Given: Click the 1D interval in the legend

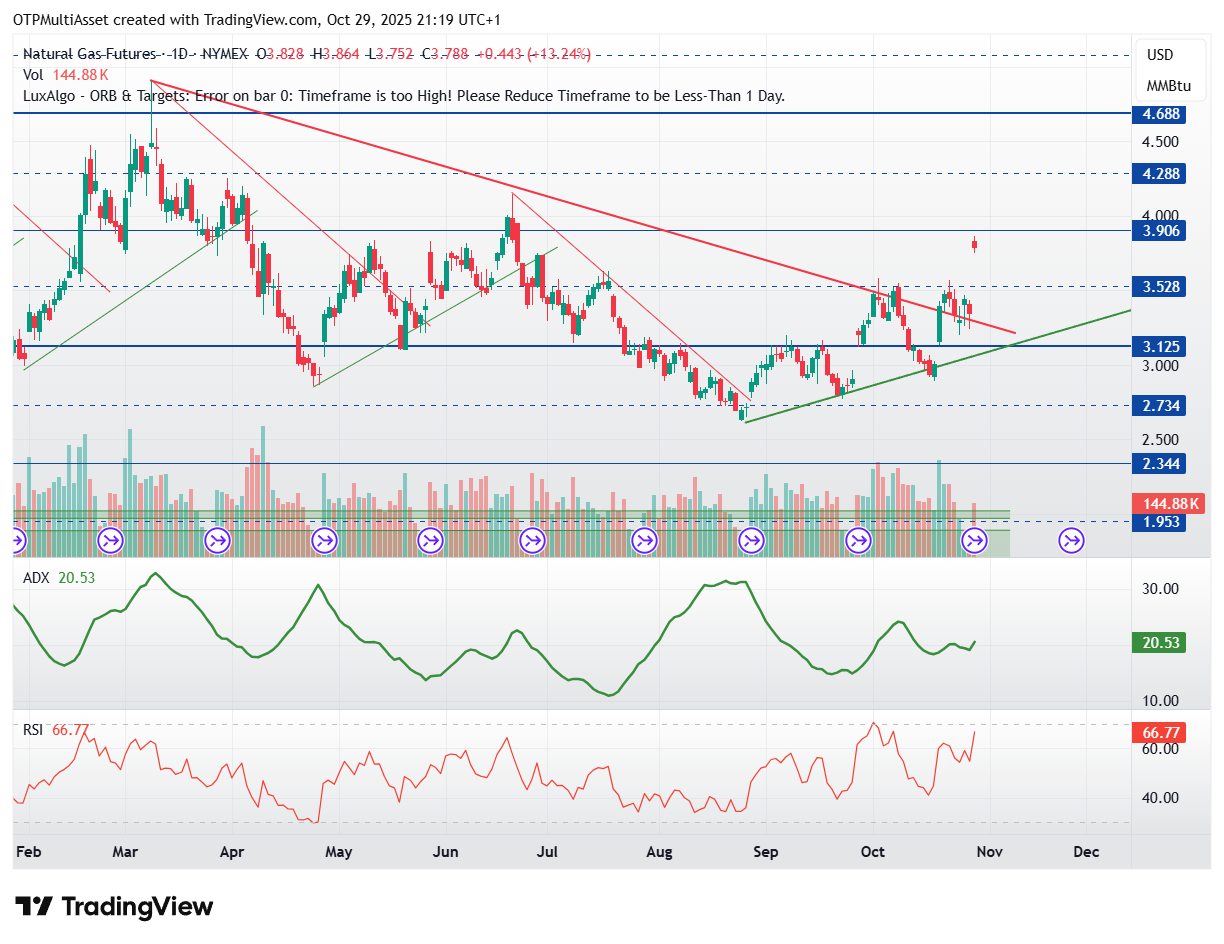Looking at the screenshot, I should pyautogui.click(x=177, y=54).
